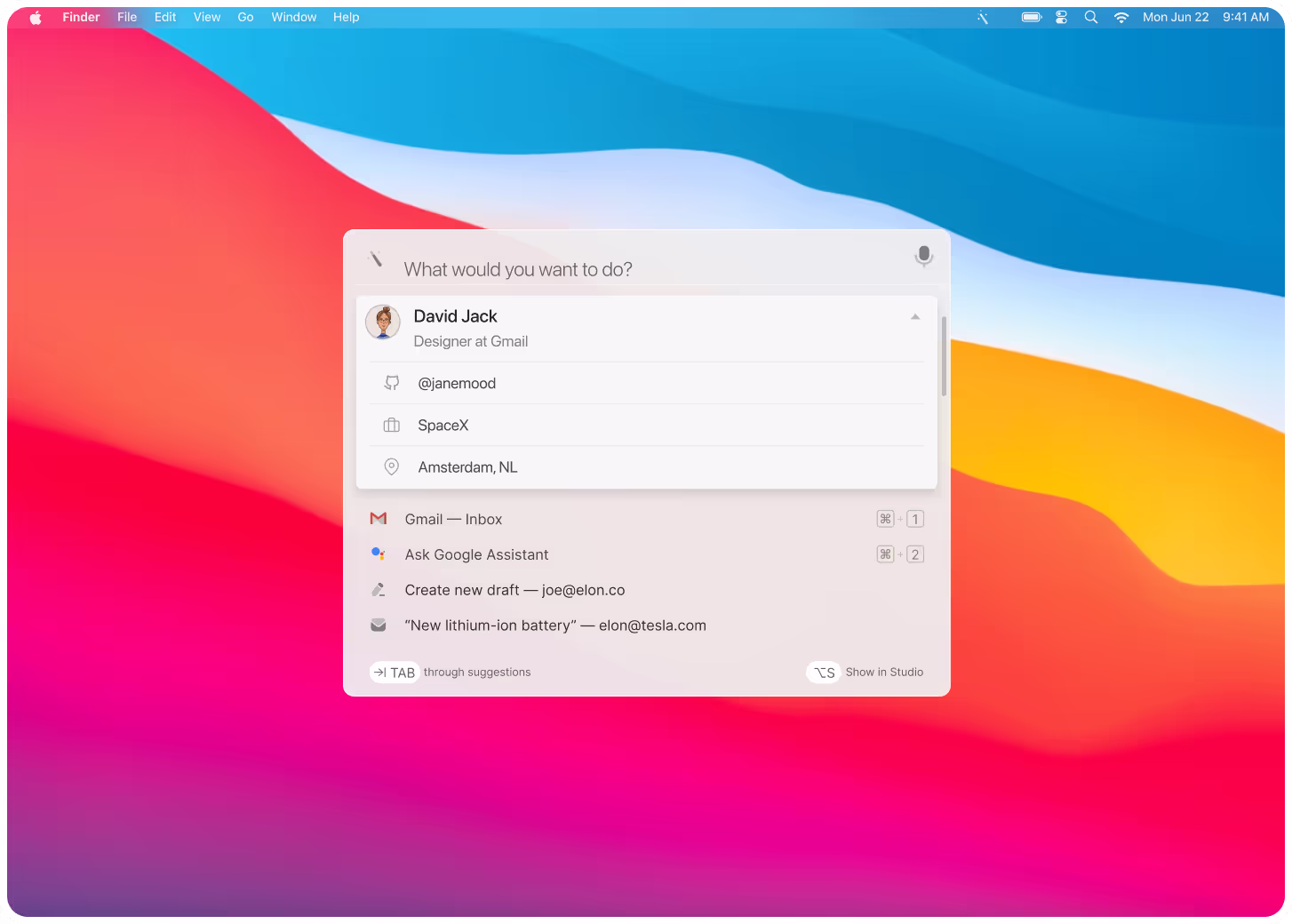The height and width of the screenshot is (924, 1292).
Task: Click the name David Jack
Action: [455, 316]
